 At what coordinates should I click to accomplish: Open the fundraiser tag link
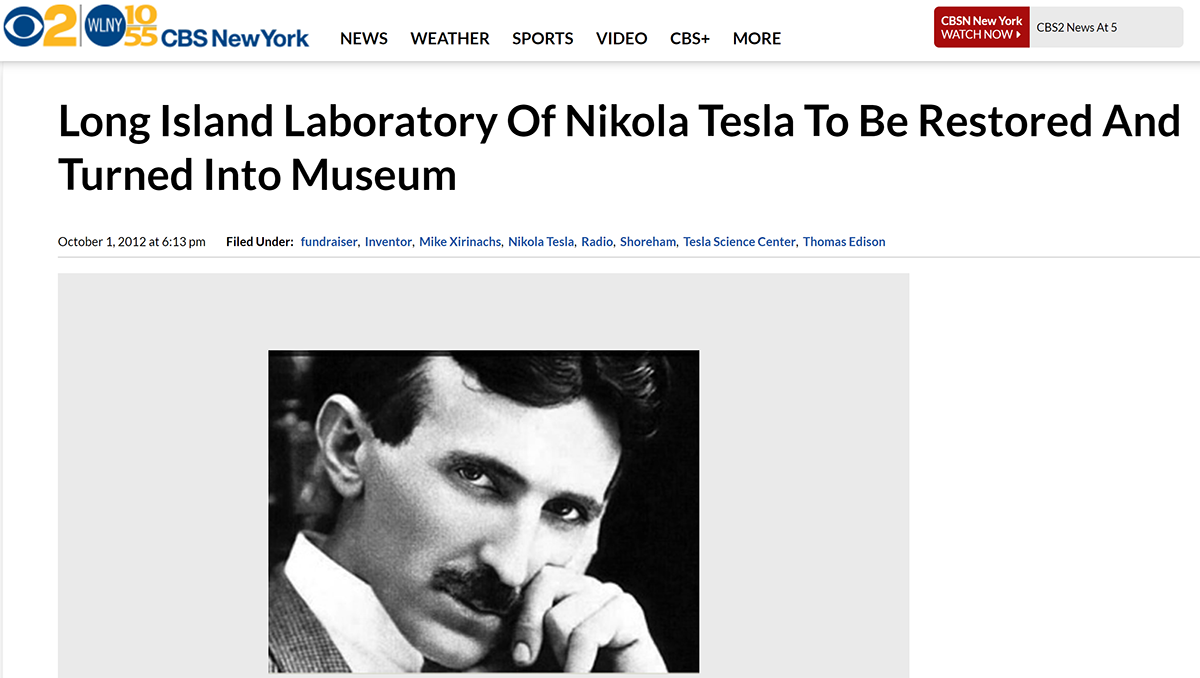tap(328, 242)
